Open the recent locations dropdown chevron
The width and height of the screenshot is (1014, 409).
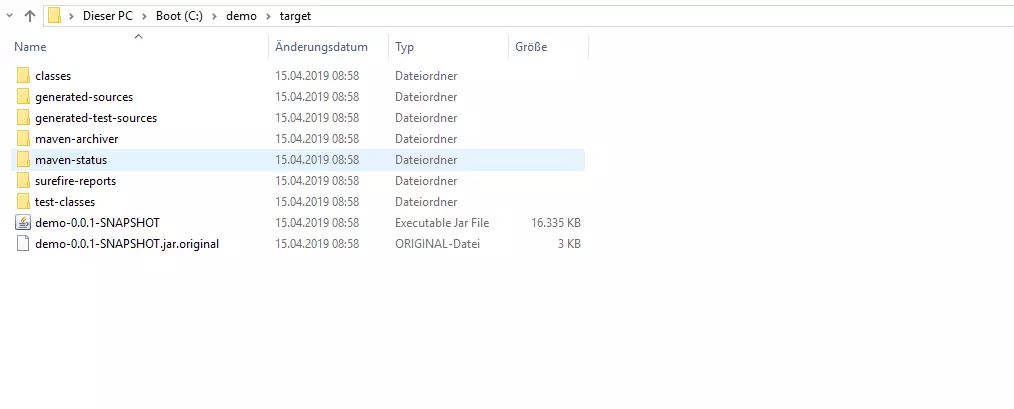pos(9,16)
